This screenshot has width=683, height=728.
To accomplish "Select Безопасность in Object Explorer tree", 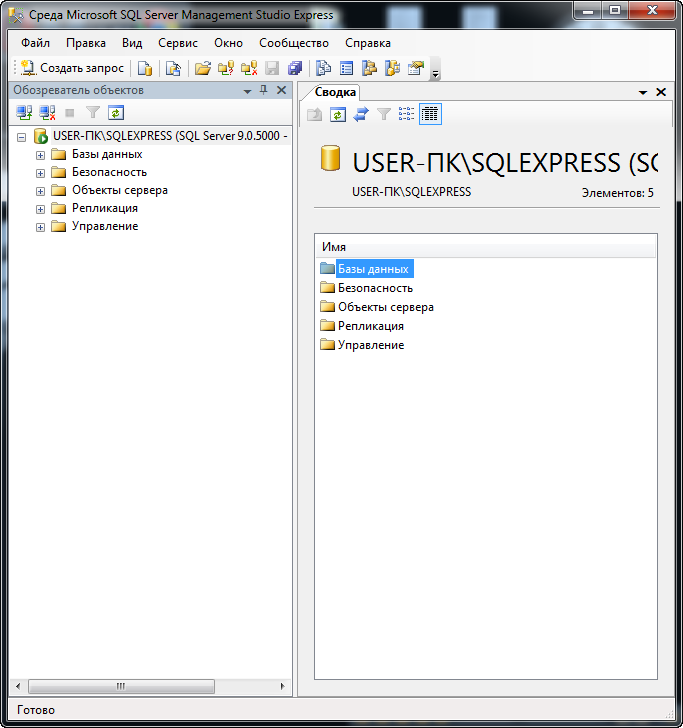I will (x=109, y=172).
